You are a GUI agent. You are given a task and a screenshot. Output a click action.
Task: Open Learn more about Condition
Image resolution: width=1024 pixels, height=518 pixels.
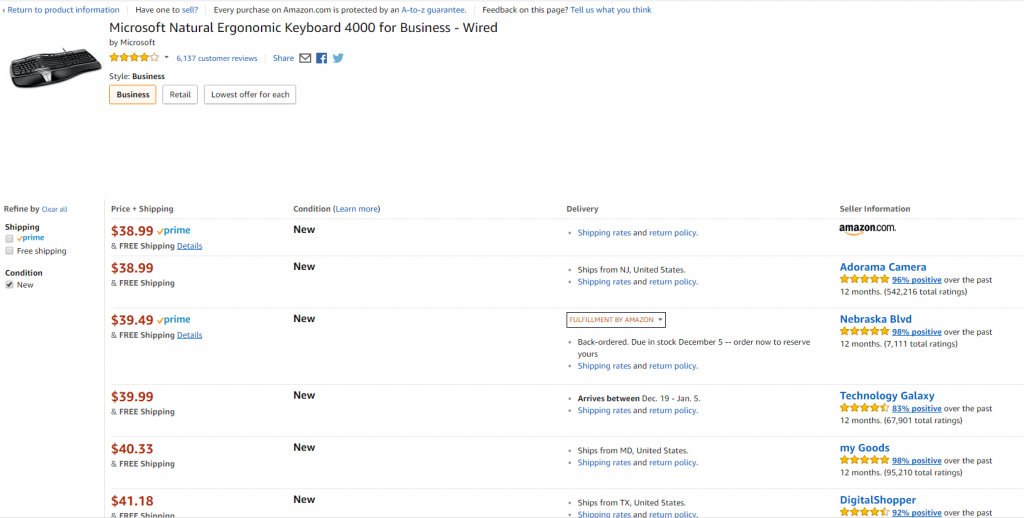[357, 209]
